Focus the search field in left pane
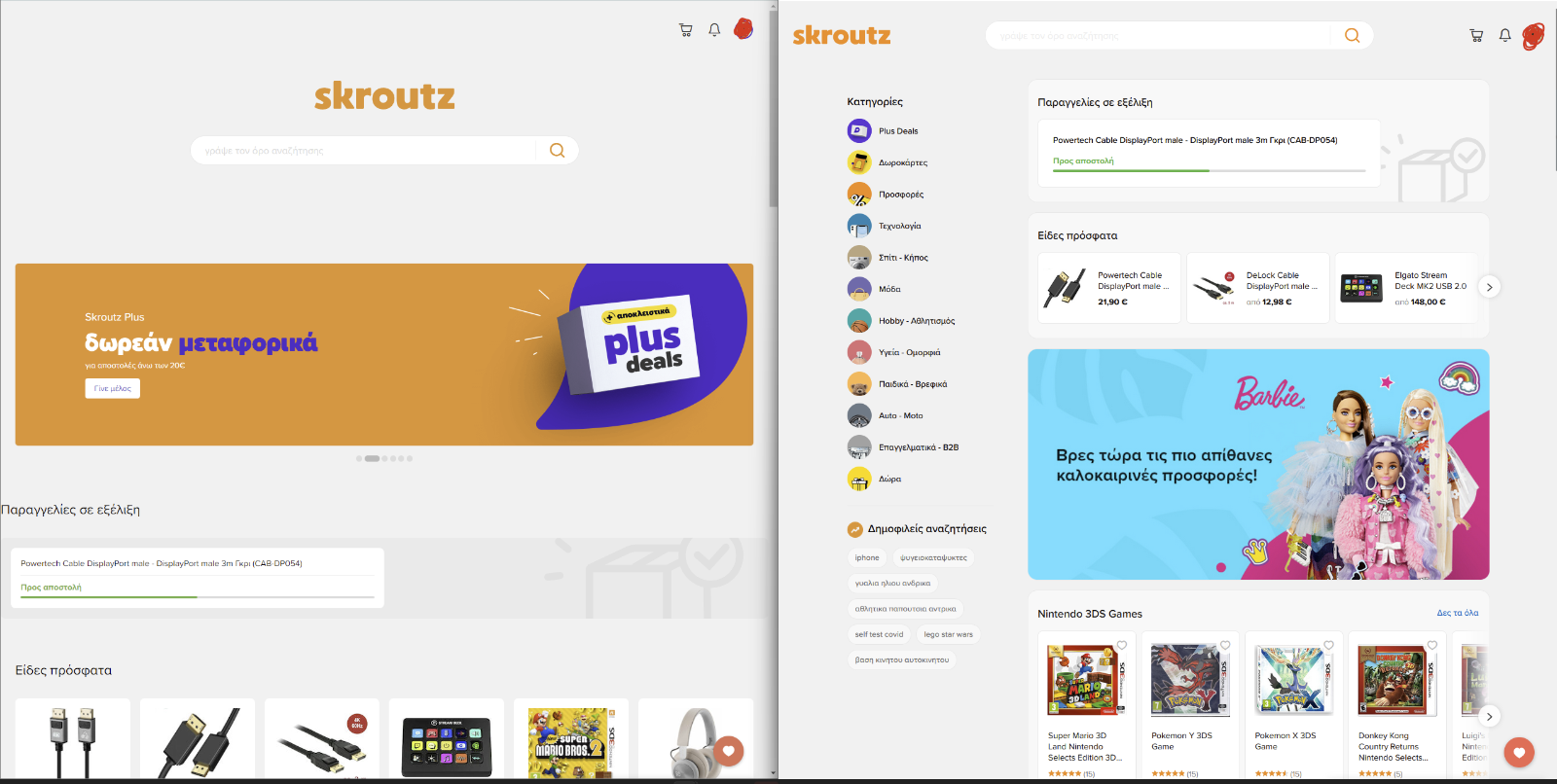This screenshot has height=784, width=1557. 365,151
